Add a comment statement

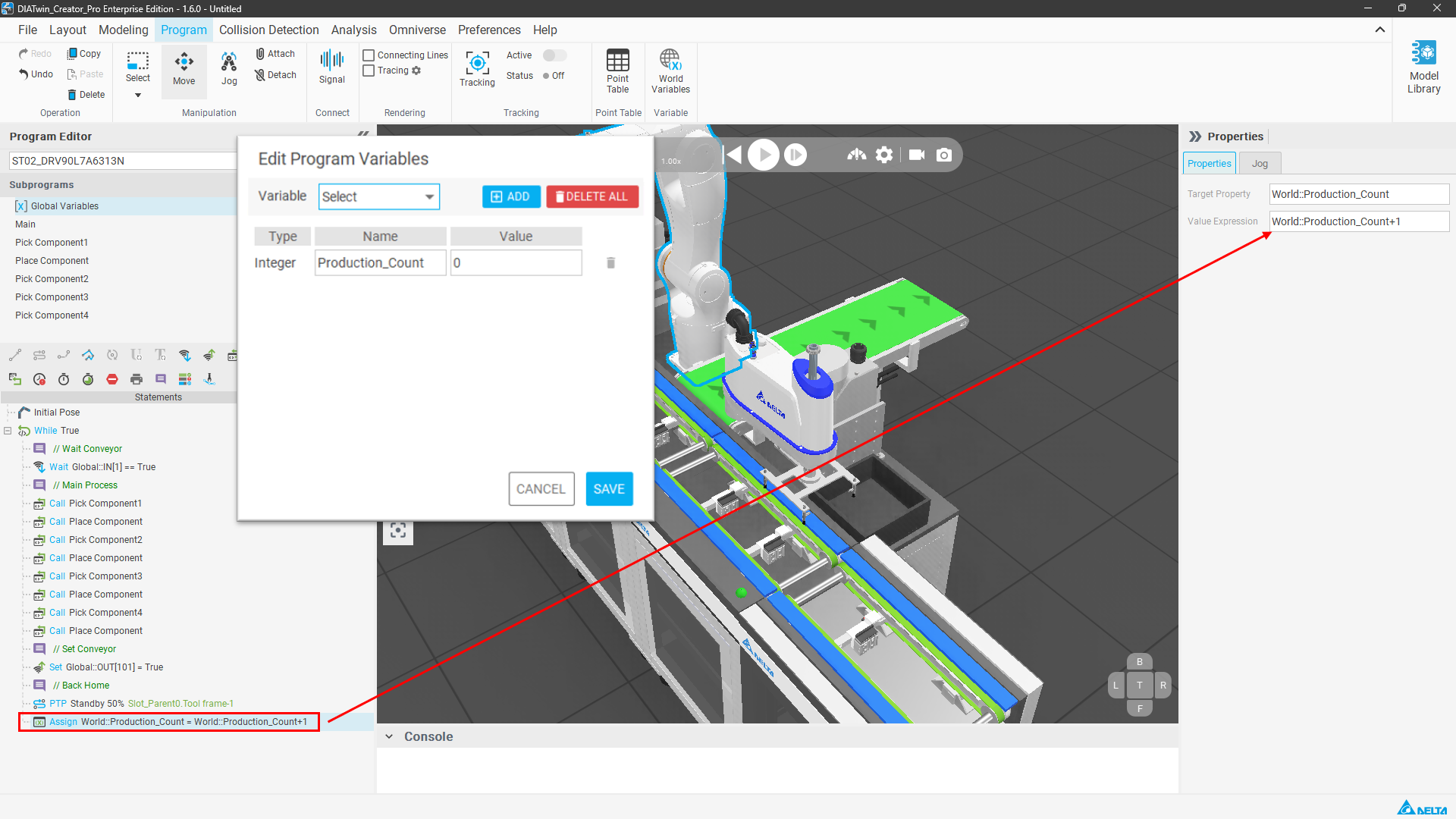pyautogui.click(x=161, y=379)
